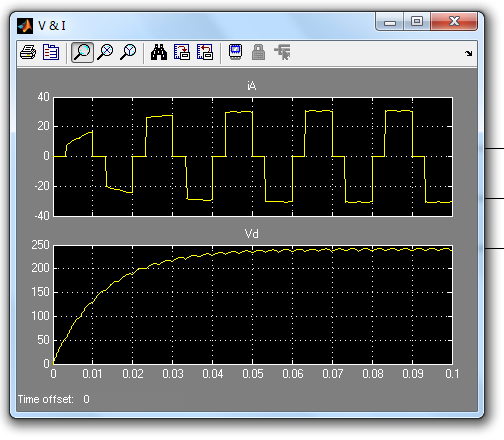Click the Autoscale binoculars icon
Image resolution: width=504 pixels, height=440 pixels.
point(159,52)
